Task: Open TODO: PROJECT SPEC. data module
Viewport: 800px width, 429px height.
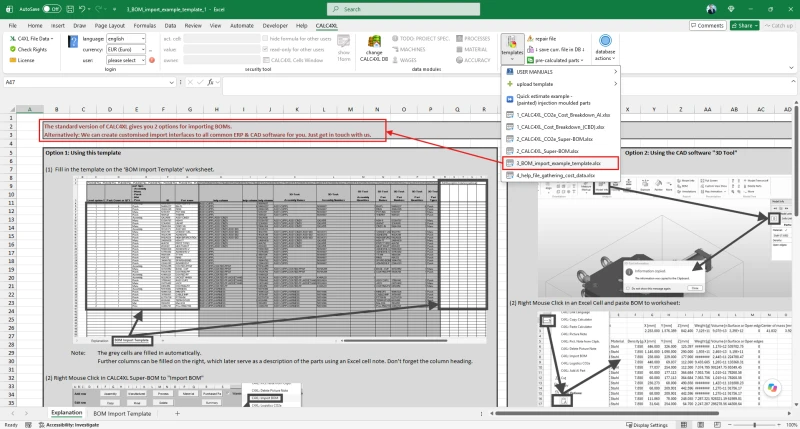Action: 420,39
